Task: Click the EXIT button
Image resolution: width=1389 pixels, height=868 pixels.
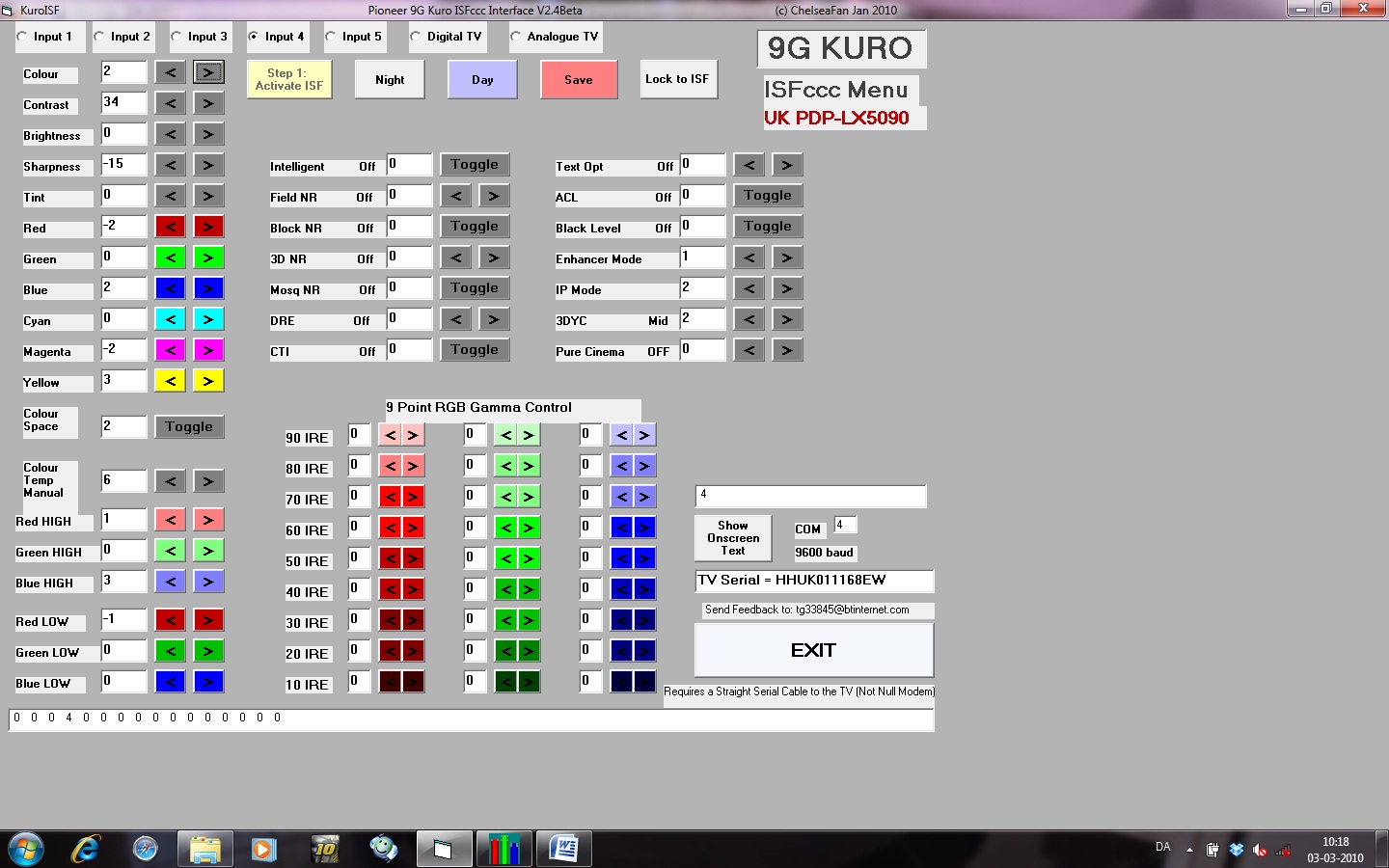Action: (x=814, y=650)
